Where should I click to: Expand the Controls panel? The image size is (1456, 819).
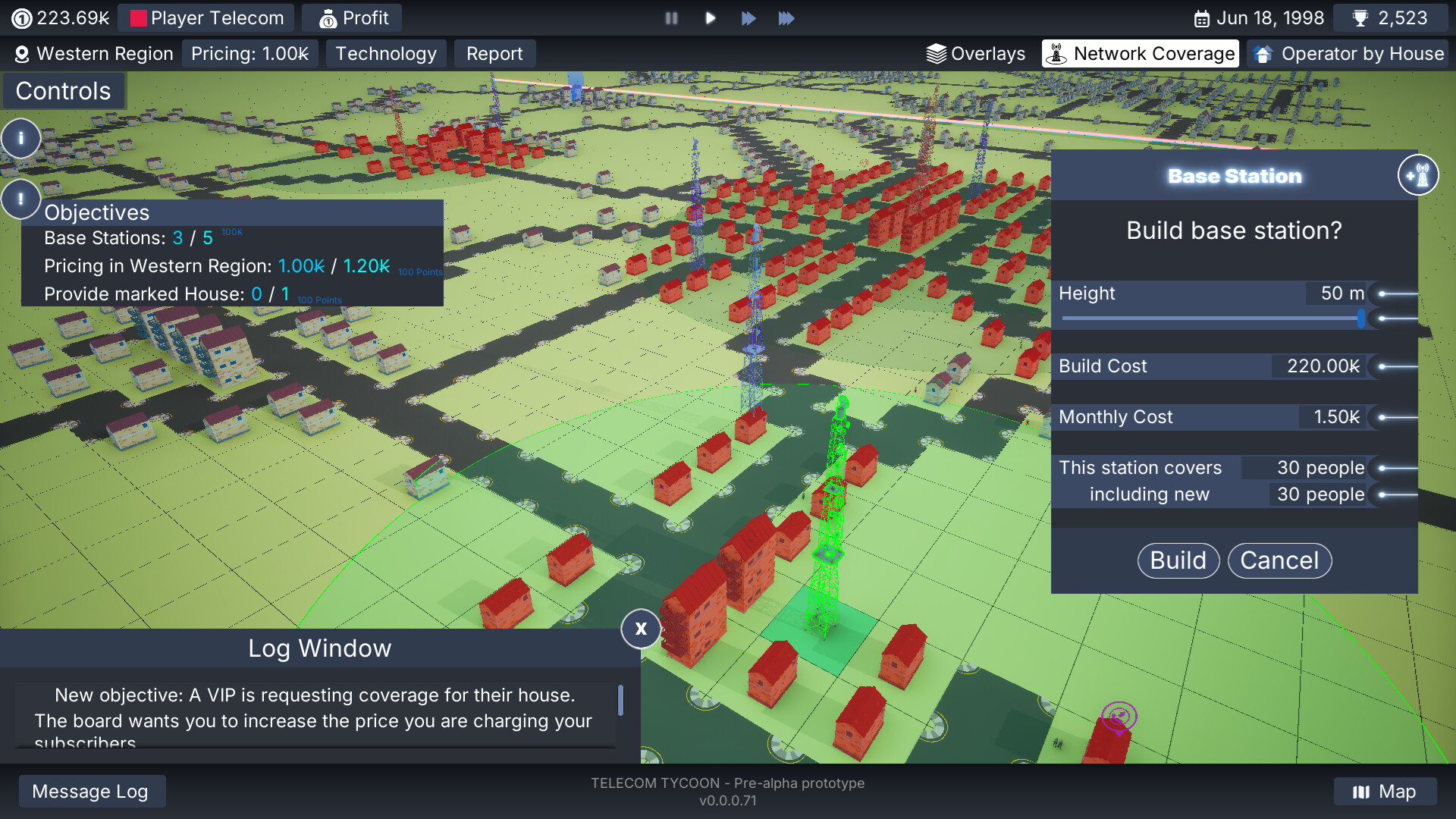pyautogui.click(x=64, y=90)
